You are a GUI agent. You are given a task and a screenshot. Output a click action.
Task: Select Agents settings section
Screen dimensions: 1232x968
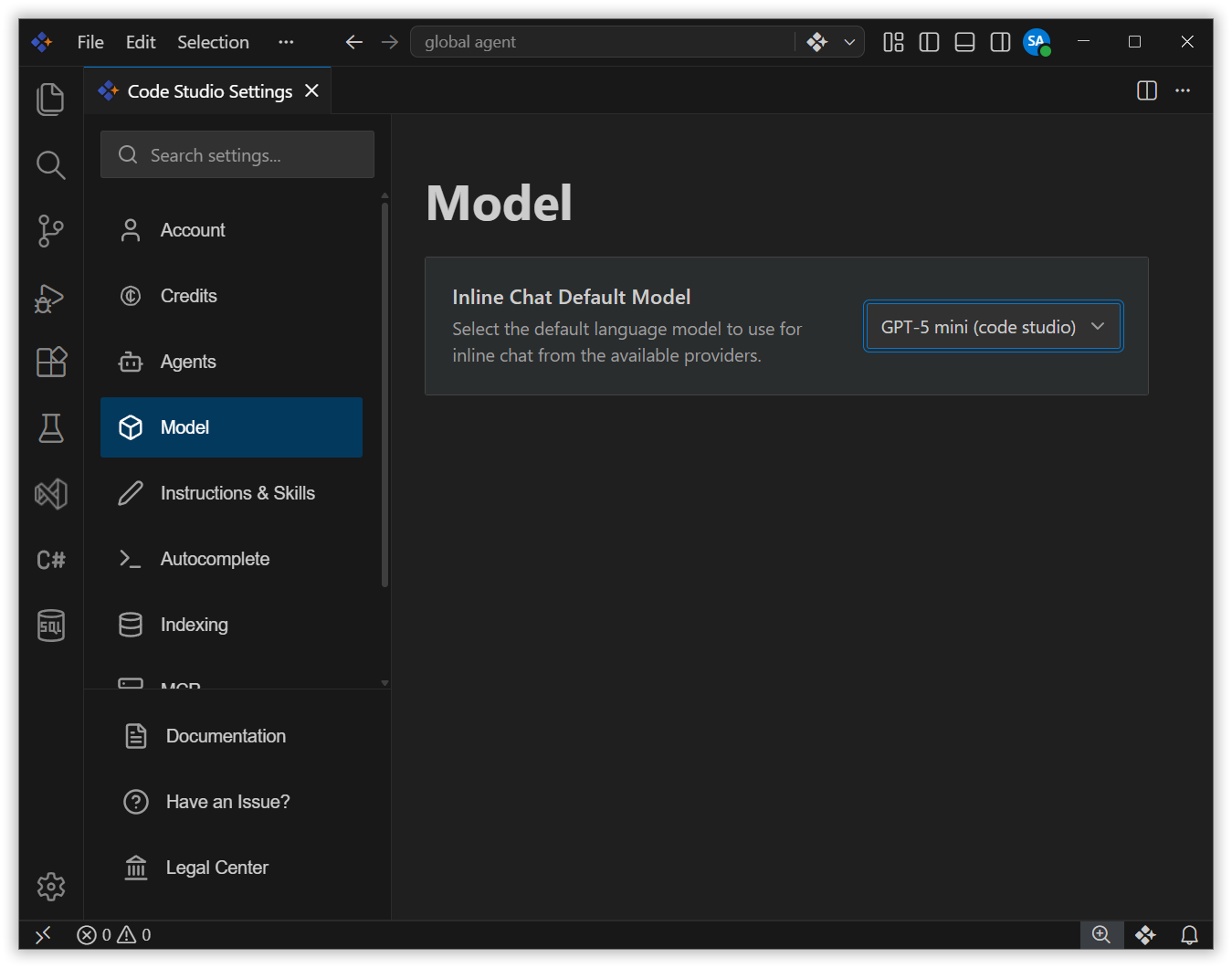coord(231,362)
